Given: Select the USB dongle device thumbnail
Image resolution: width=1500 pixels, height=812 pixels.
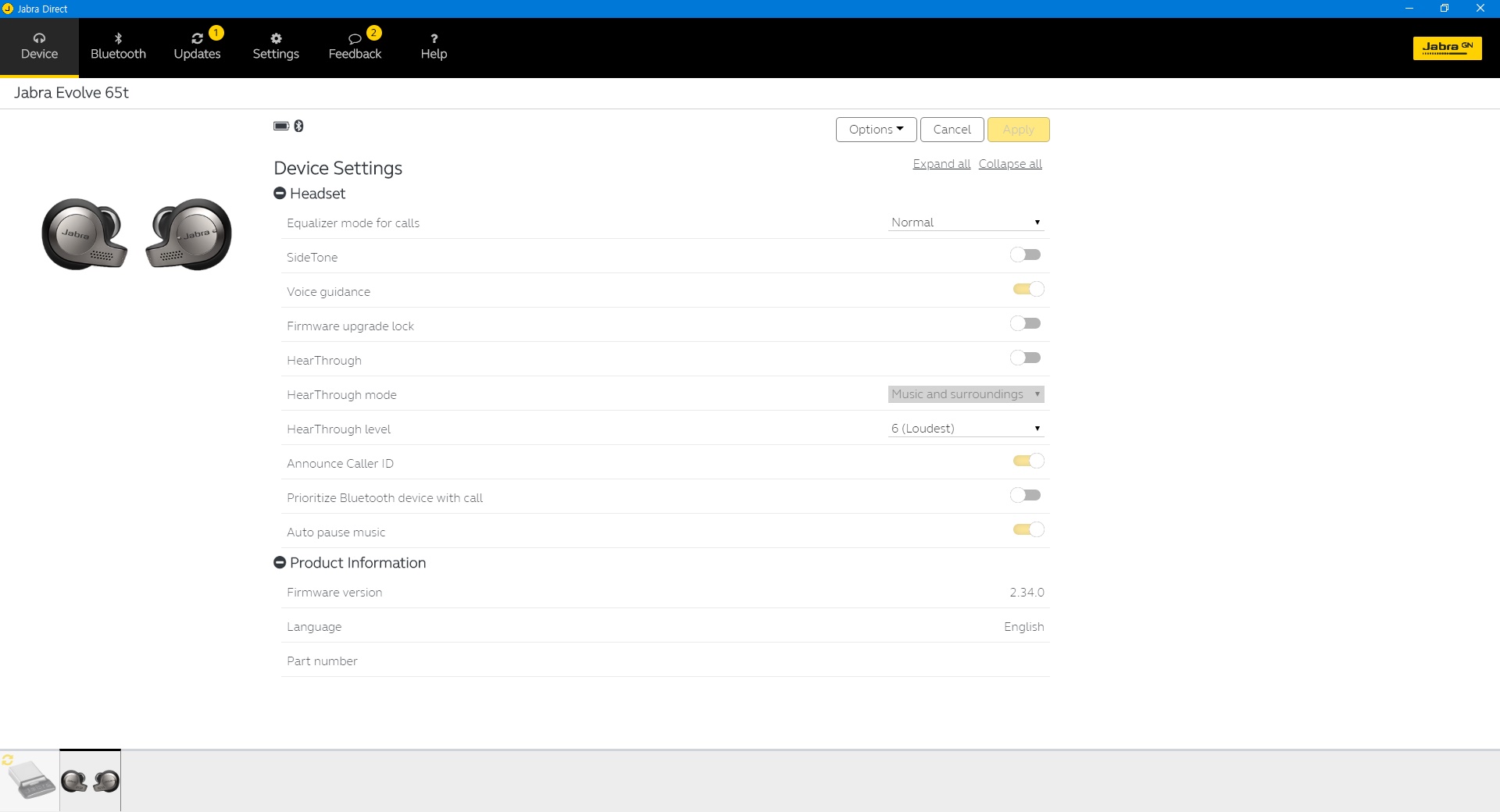Looking at the screenshot, I should pos(30,781).
